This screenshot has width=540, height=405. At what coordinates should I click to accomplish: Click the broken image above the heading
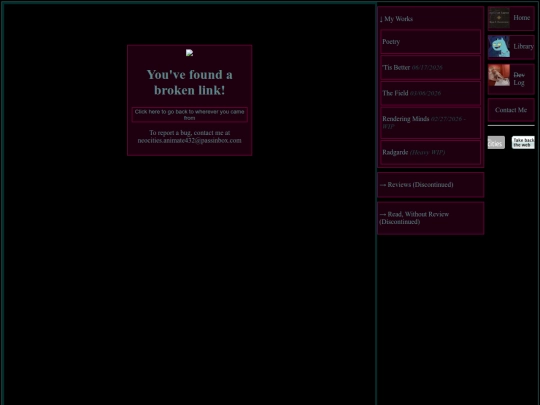pyautogui.click(x=189, y=53)
